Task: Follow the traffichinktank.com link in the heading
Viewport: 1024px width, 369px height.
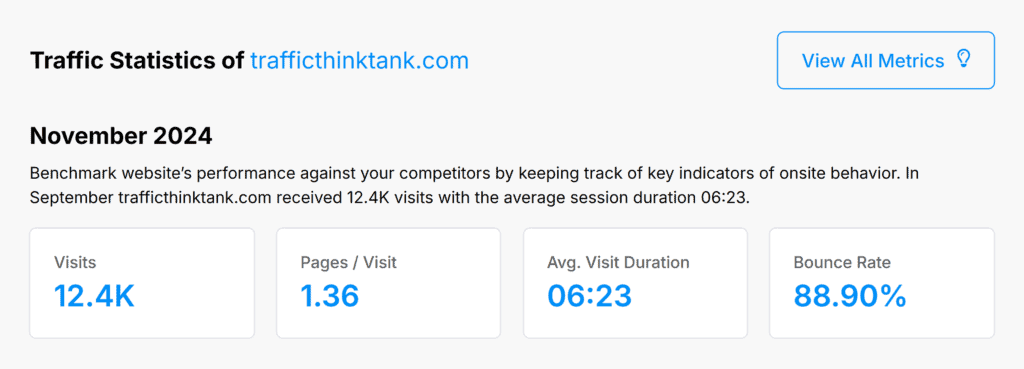Action: point(359,61)
